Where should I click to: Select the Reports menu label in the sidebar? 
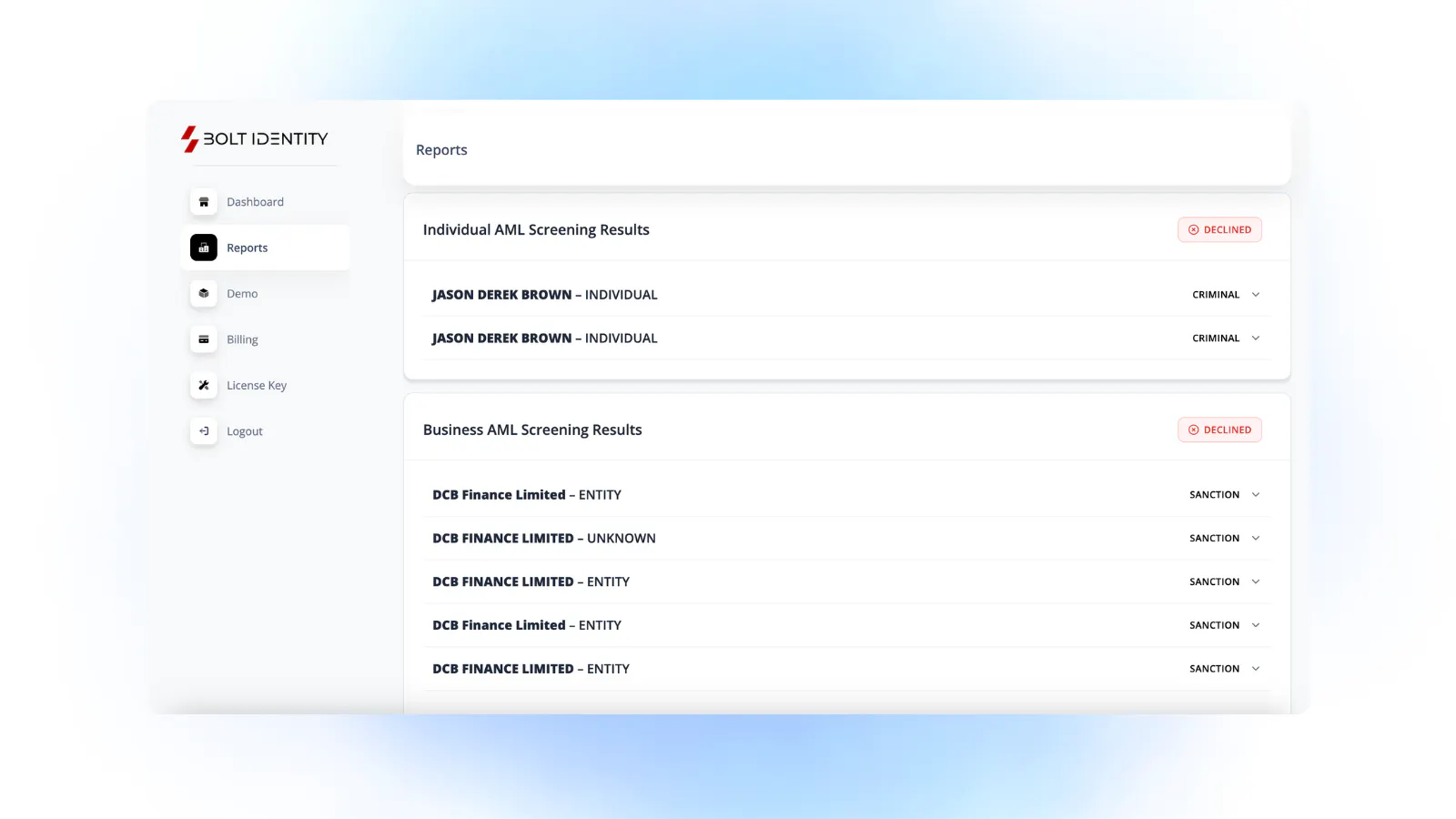[x=247, y=248]
